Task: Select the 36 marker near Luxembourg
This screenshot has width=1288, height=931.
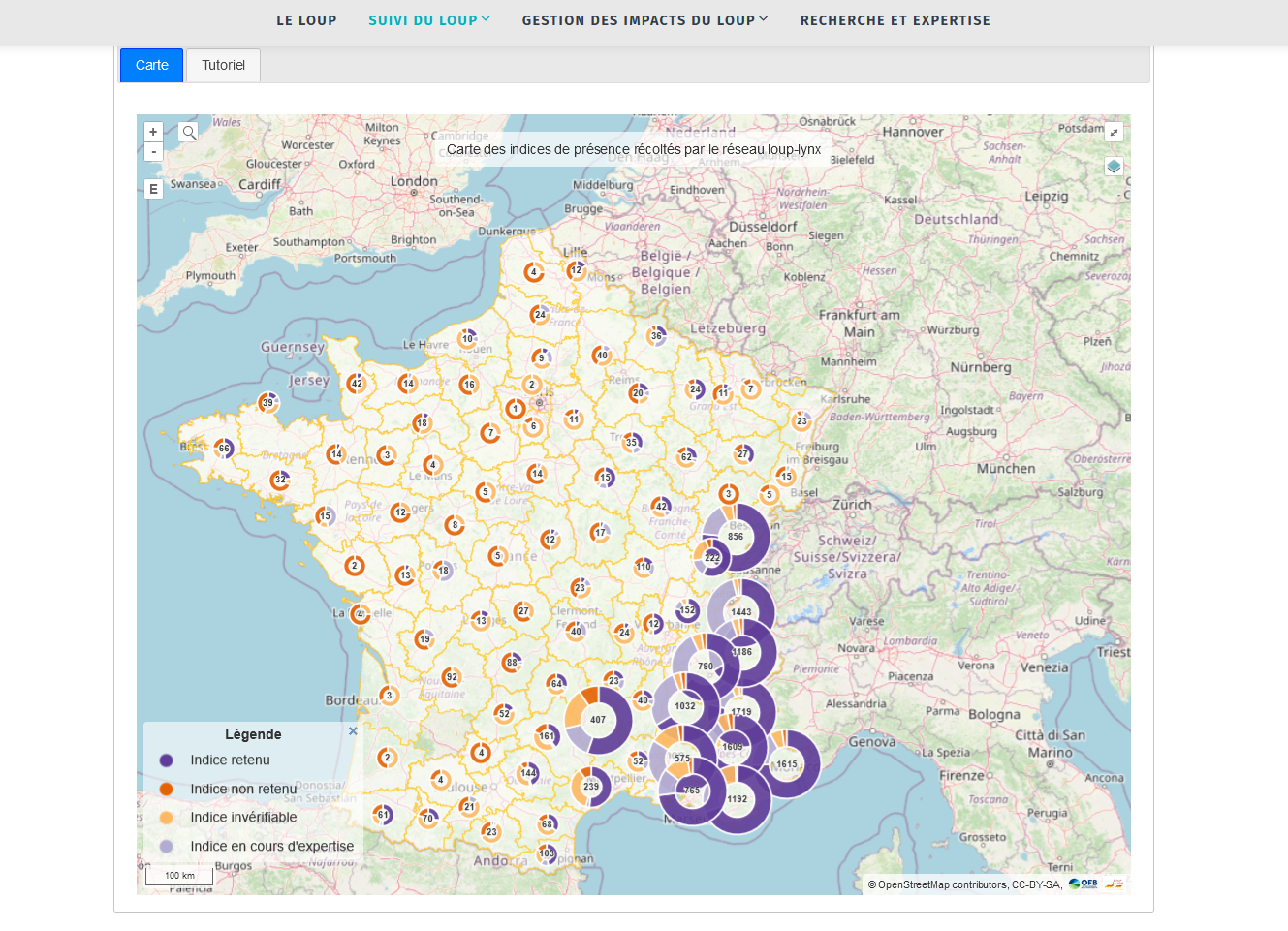Action: point(656,336)
